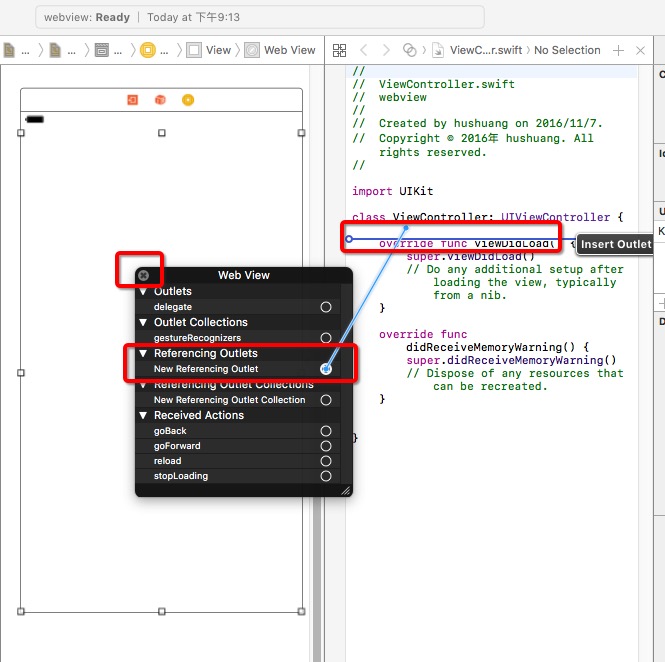Select the View breadcrumb item
Image resolution: width=665 pixels, height=662 pixels.
click(x=209, y=50)
